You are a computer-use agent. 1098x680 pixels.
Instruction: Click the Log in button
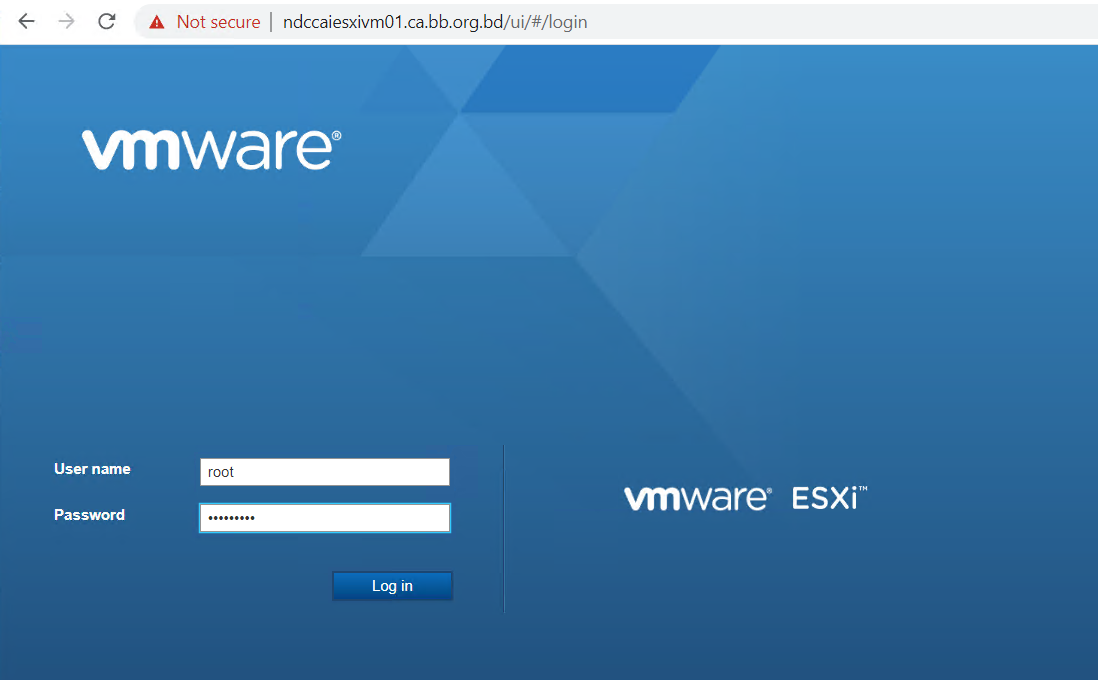[392, 586]
